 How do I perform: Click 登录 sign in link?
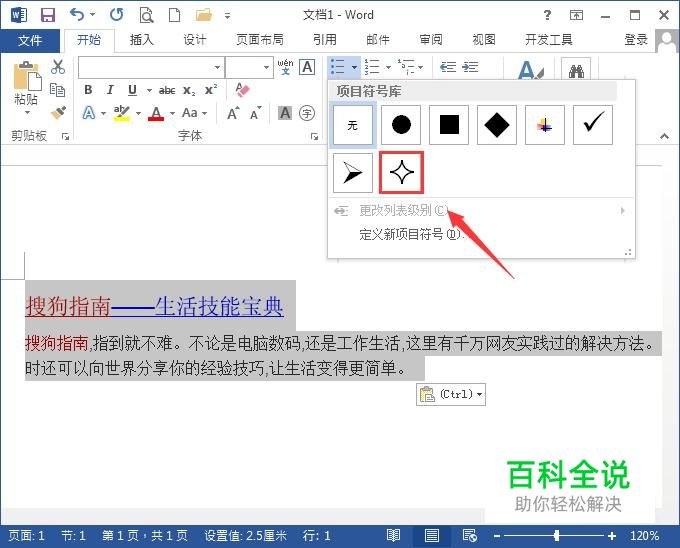(636, 40)
